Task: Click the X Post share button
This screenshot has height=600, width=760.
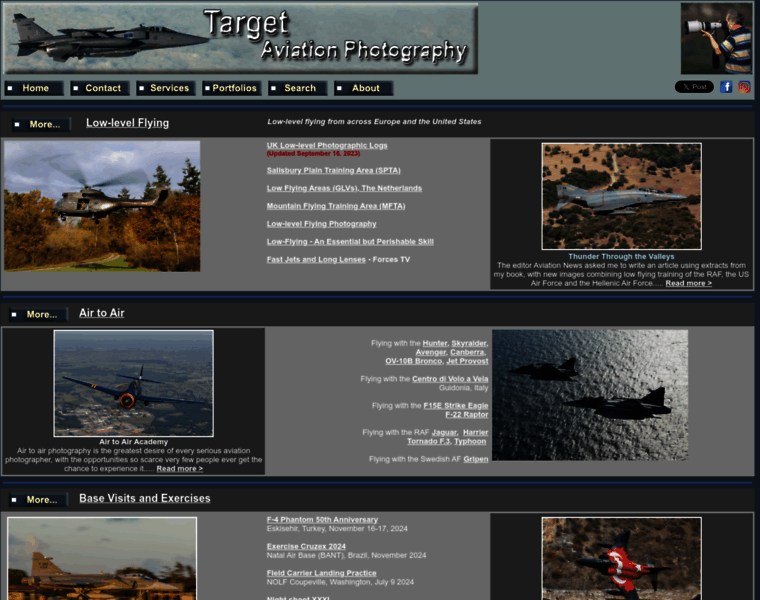Action: pyautogui.click(x=694, y=87)
